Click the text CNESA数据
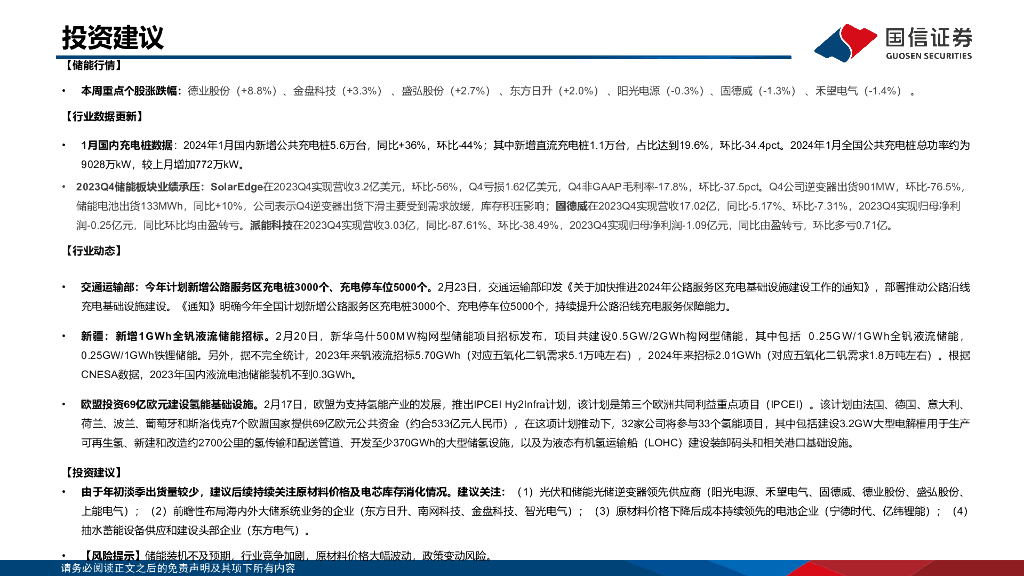The image size is (1024, 576). pos(110,375)
